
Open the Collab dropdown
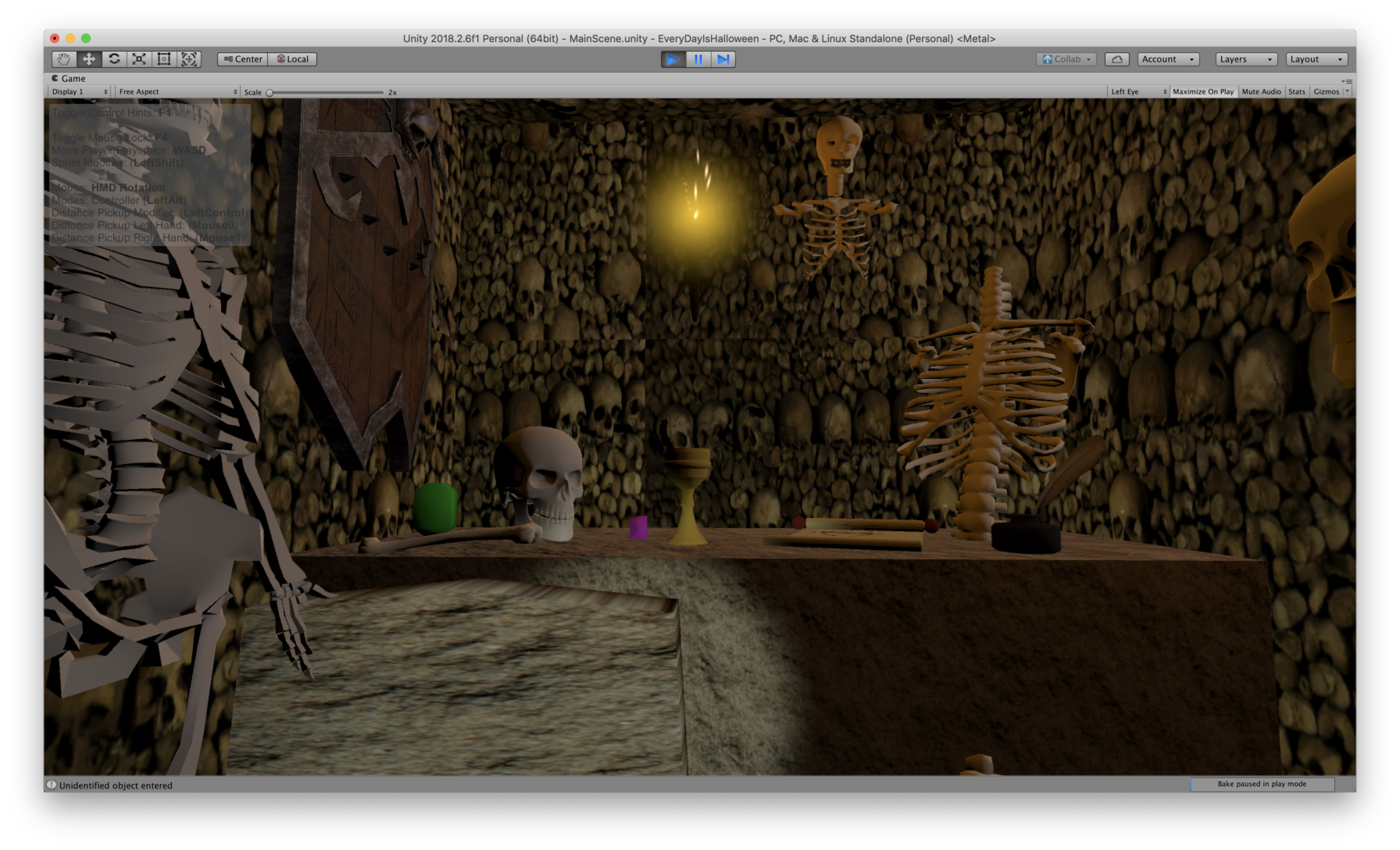tap(1066, 59)
